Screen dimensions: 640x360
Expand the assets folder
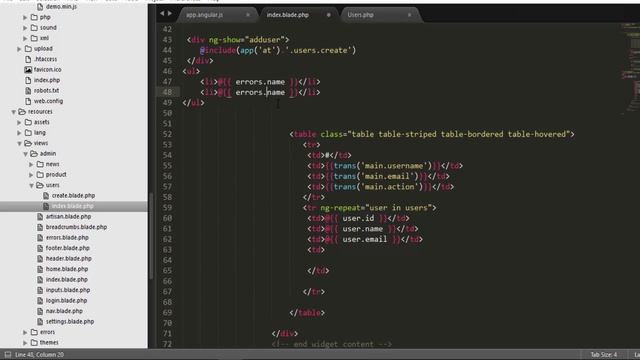[19, 122]
